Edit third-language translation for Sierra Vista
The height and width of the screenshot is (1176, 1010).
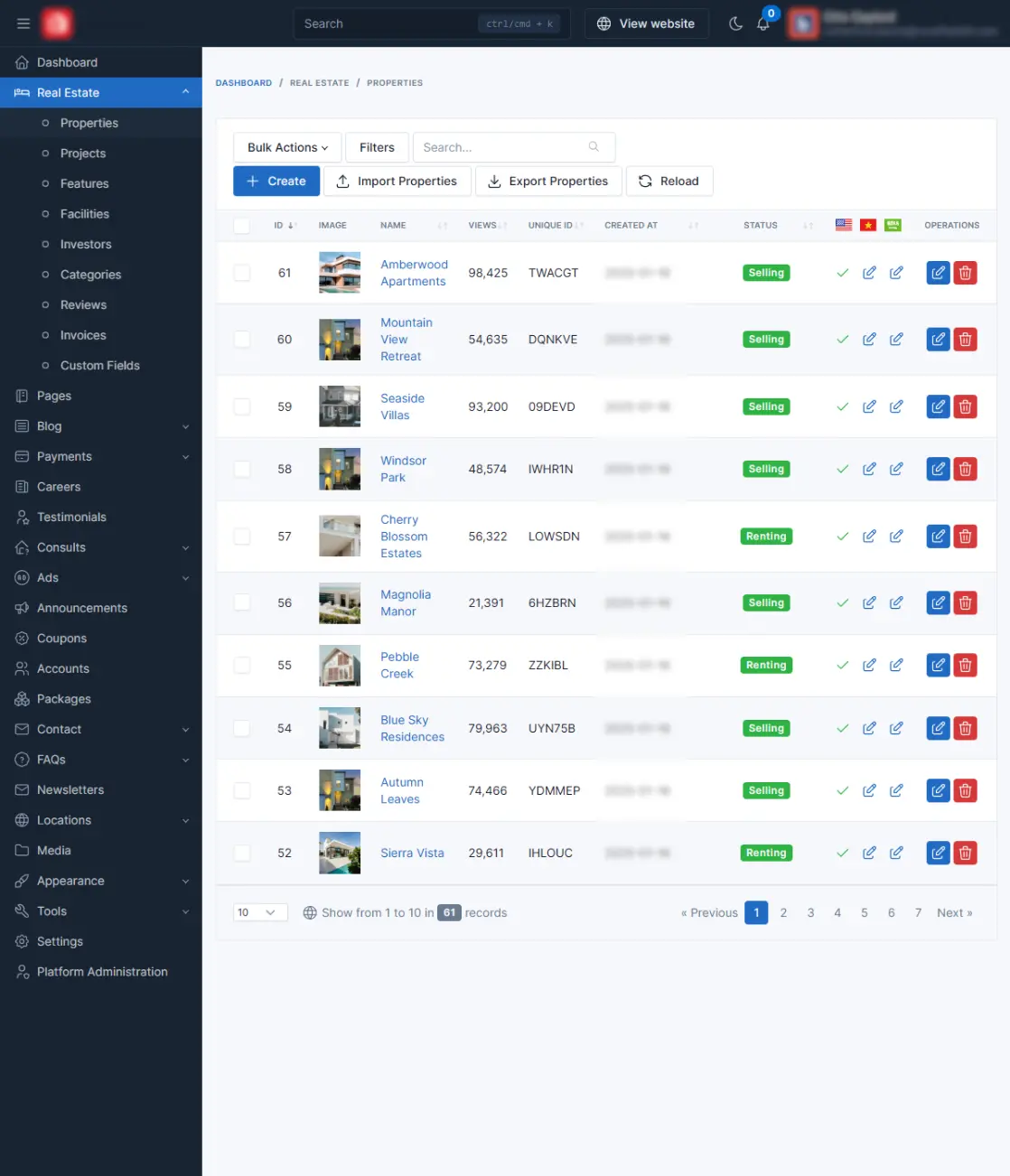[x=896, y=853]
